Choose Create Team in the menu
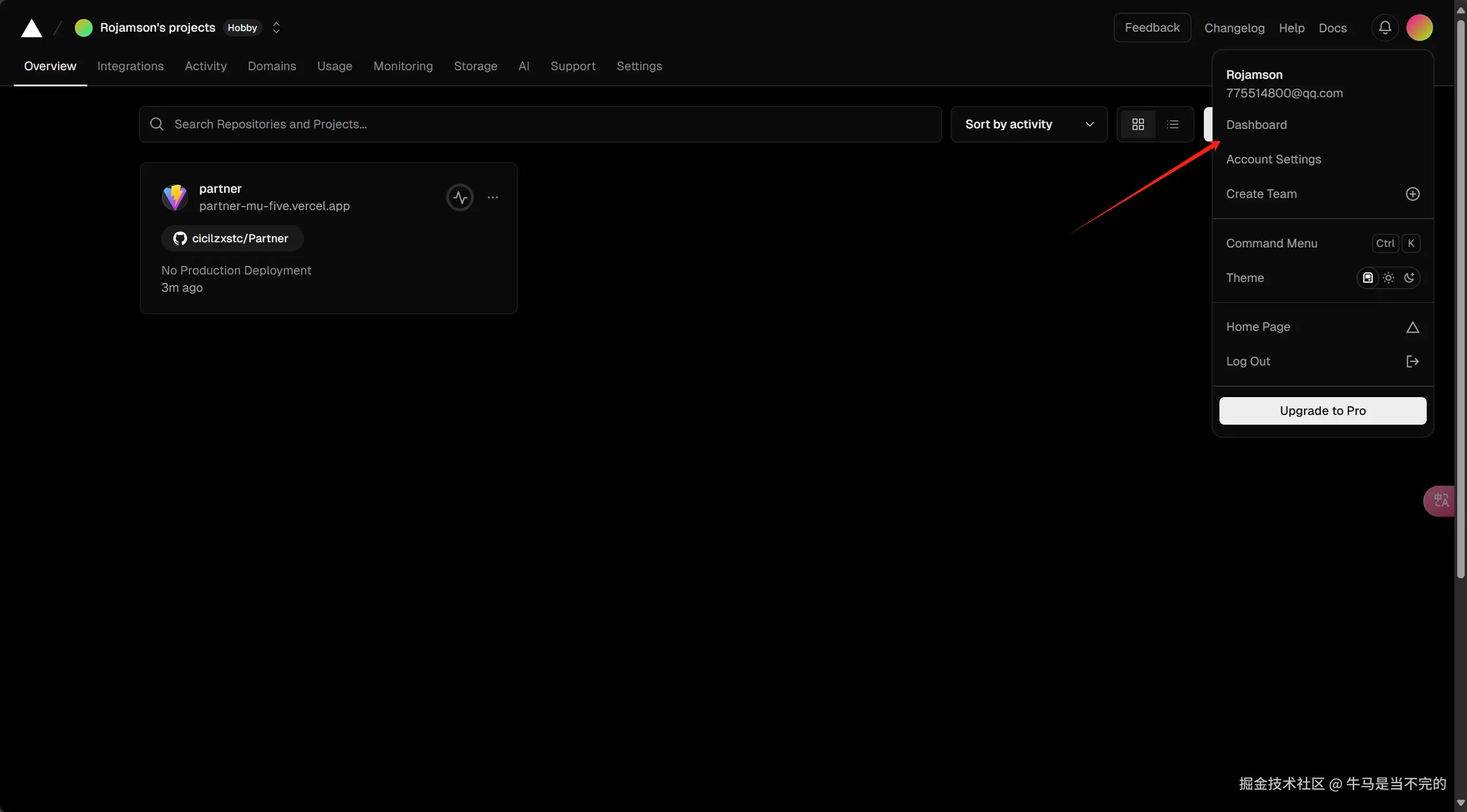Image resolution: width=1467 pixels, height=812 pixels. [x=1322, y=194]
